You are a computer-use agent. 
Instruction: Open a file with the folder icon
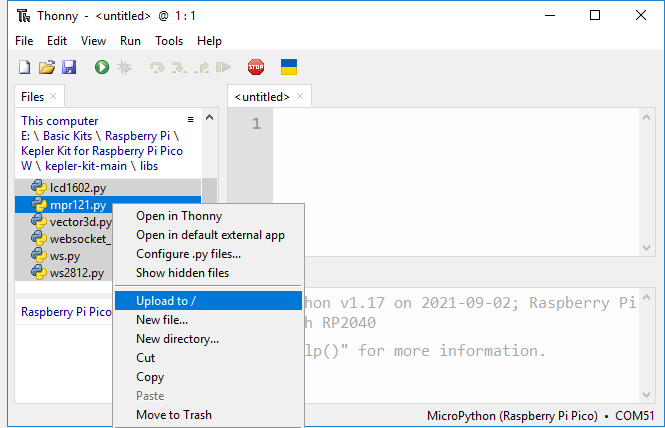(x=47, y=67)
